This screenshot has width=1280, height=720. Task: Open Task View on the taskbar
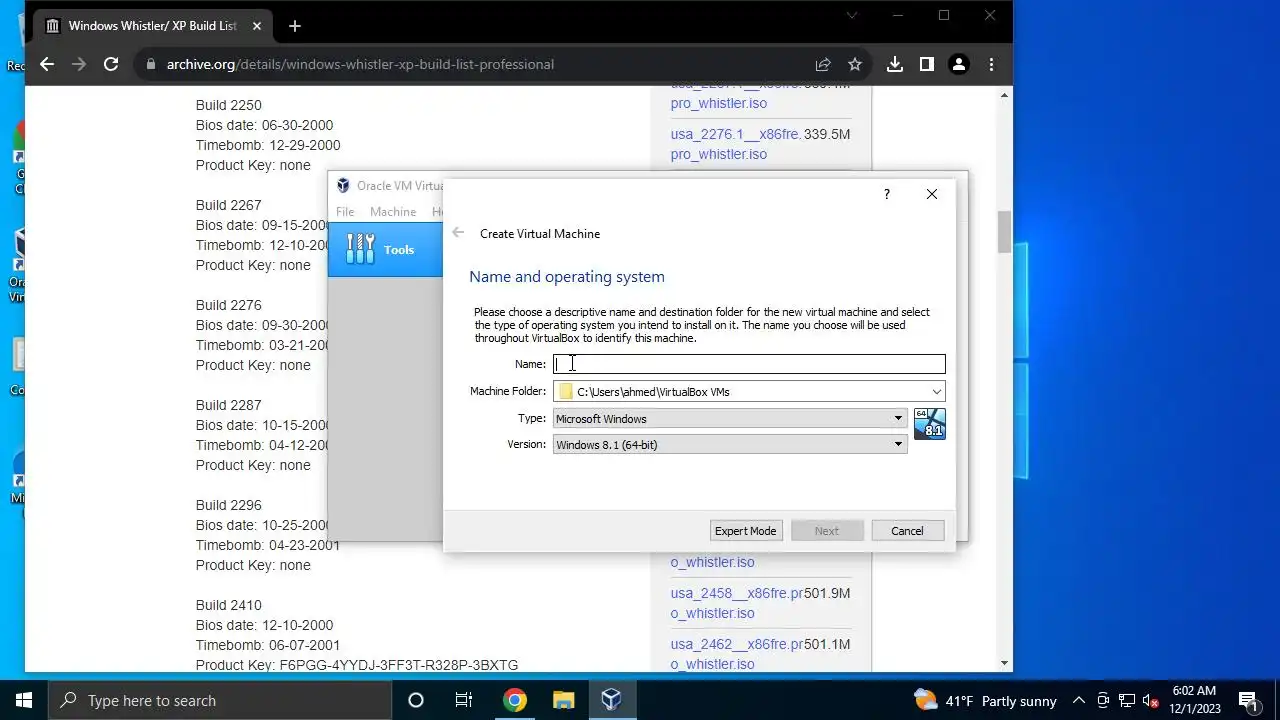464,700
